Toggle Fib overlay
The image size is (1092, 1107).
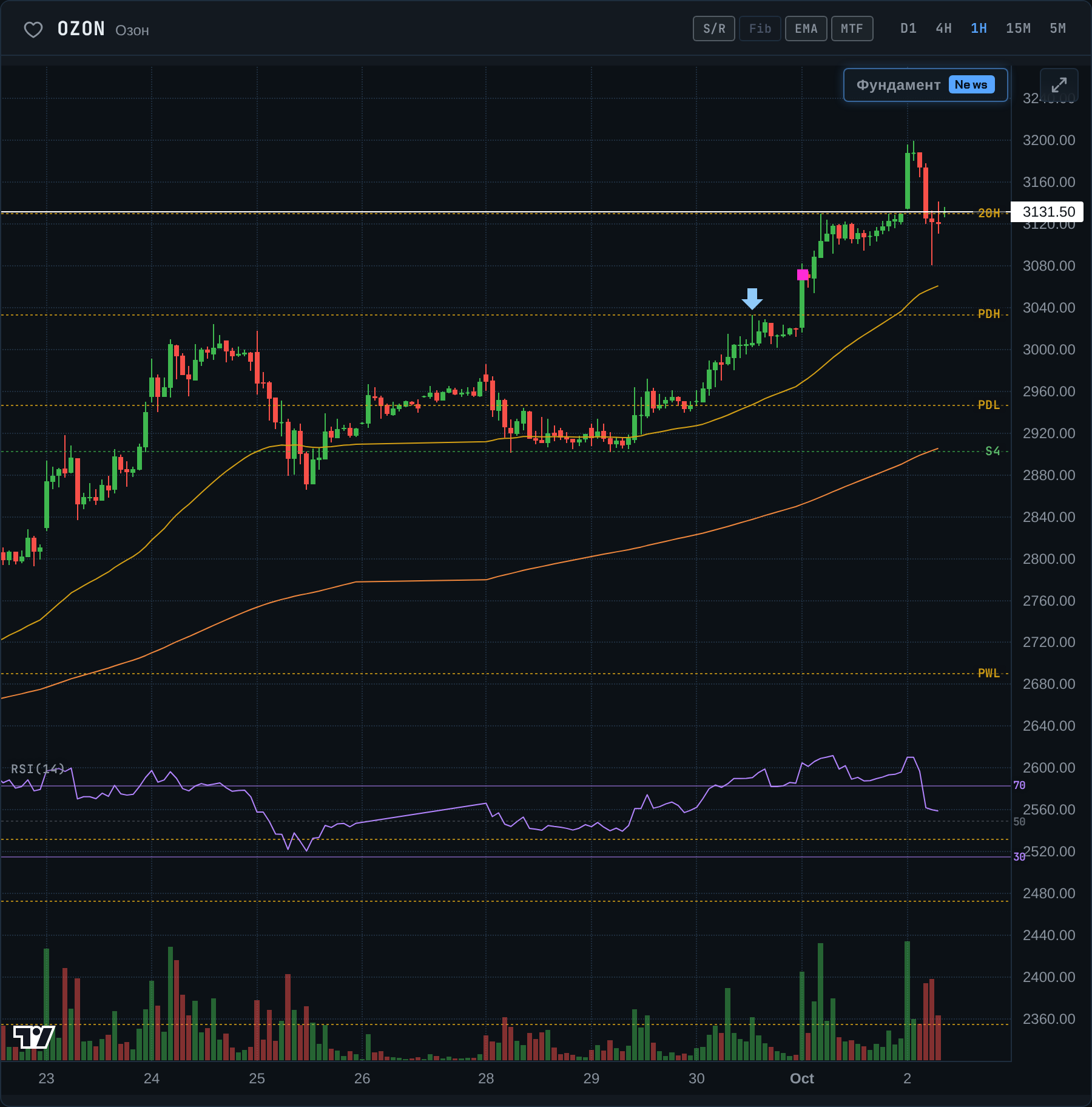tap(760, 29)
